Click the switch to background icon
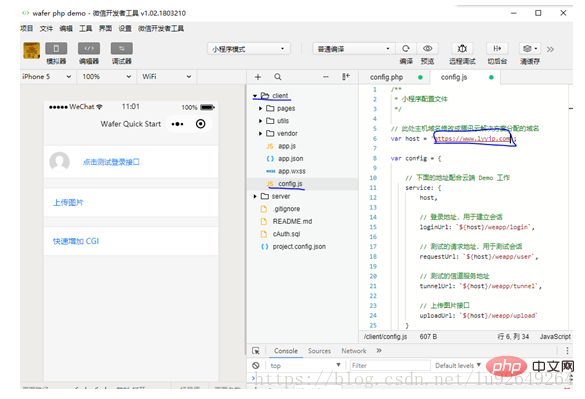 (x=497, y=49)
